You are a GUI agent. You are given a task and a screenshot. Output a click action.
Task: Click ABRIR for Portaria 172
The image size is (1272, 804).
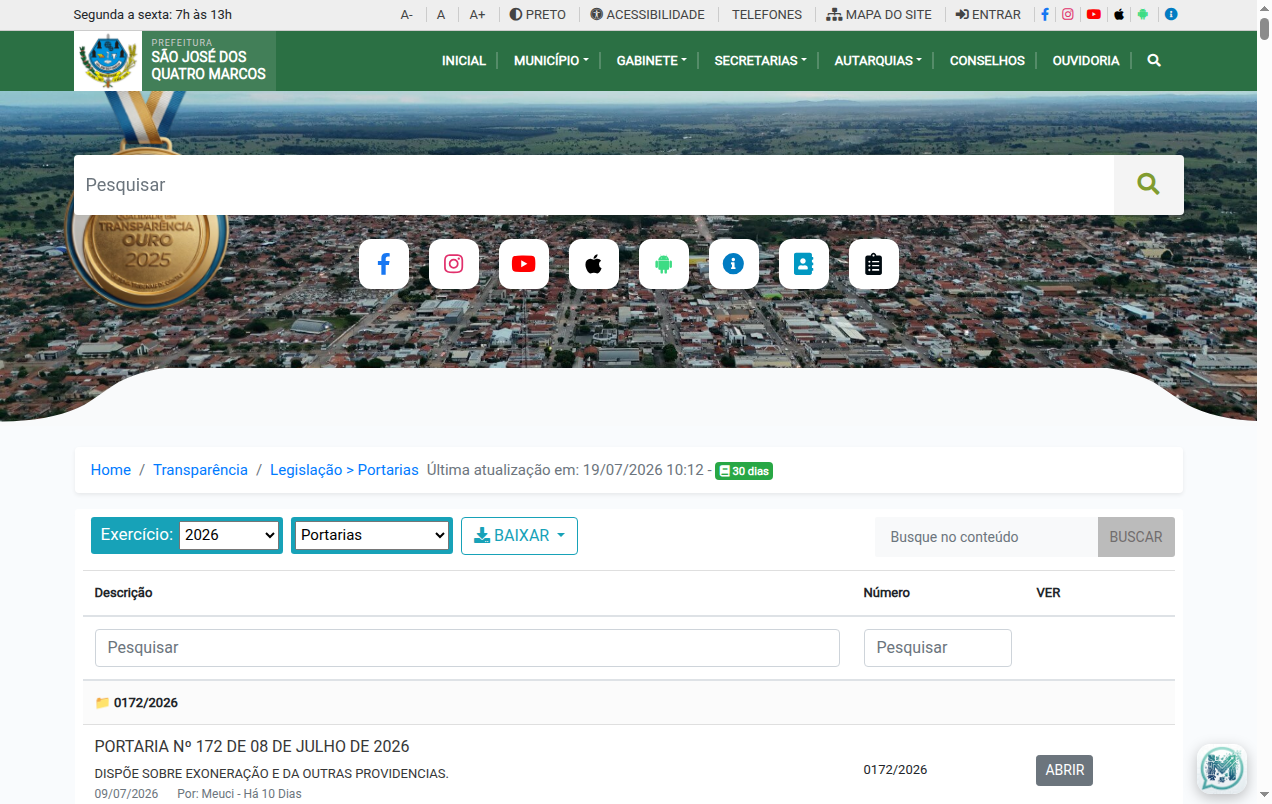[1064, 770]
